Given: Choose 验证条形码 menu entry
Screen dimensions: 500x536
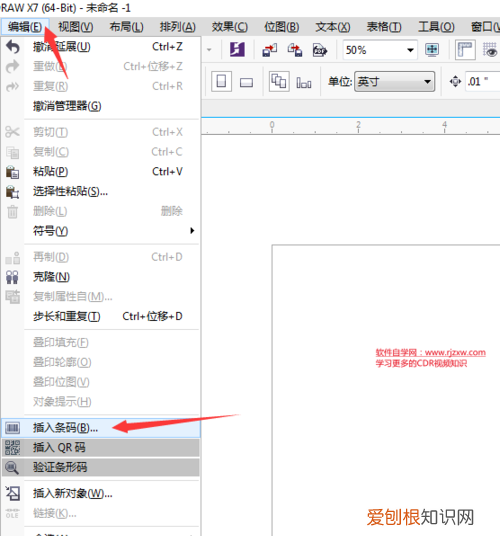Looking at the screenshot, I should (101, 467).
